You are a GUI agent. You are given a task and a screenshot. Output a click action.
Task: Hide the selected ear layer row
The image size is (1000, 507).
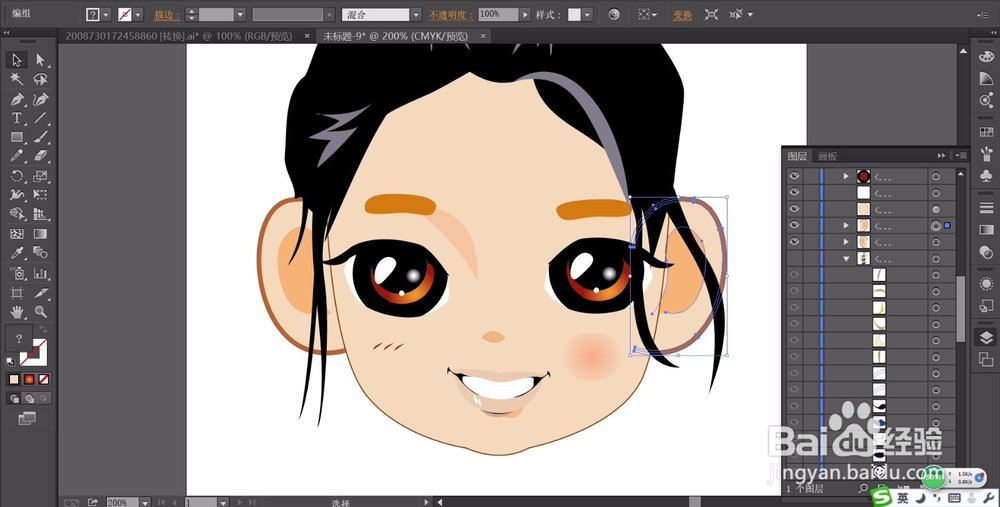[x=794, y=225]
